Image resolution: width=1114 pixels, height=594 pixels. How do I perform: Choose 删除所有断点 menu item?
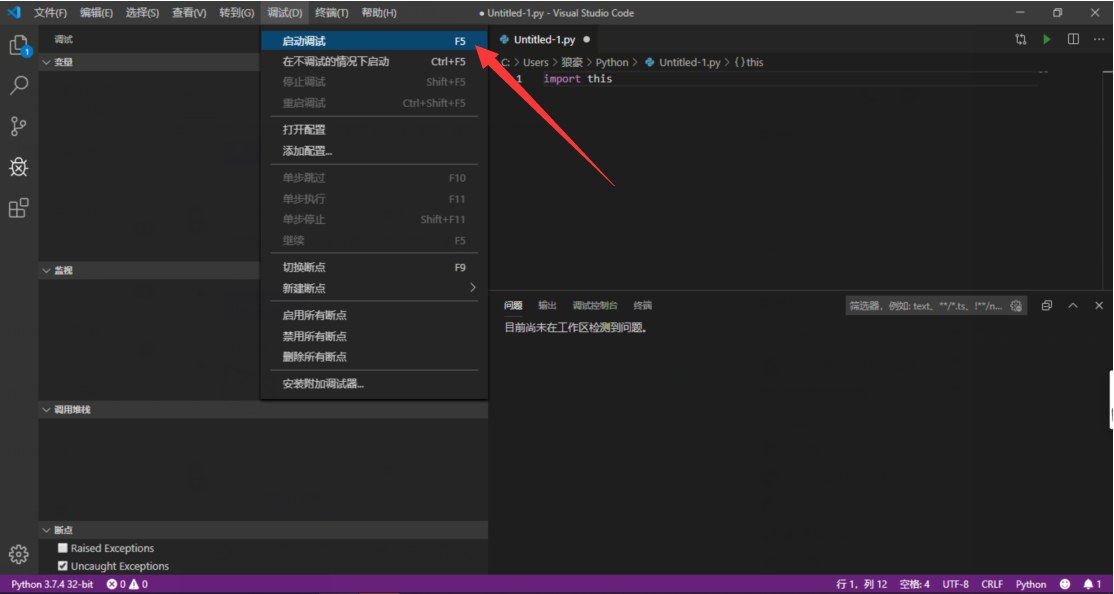374,357
